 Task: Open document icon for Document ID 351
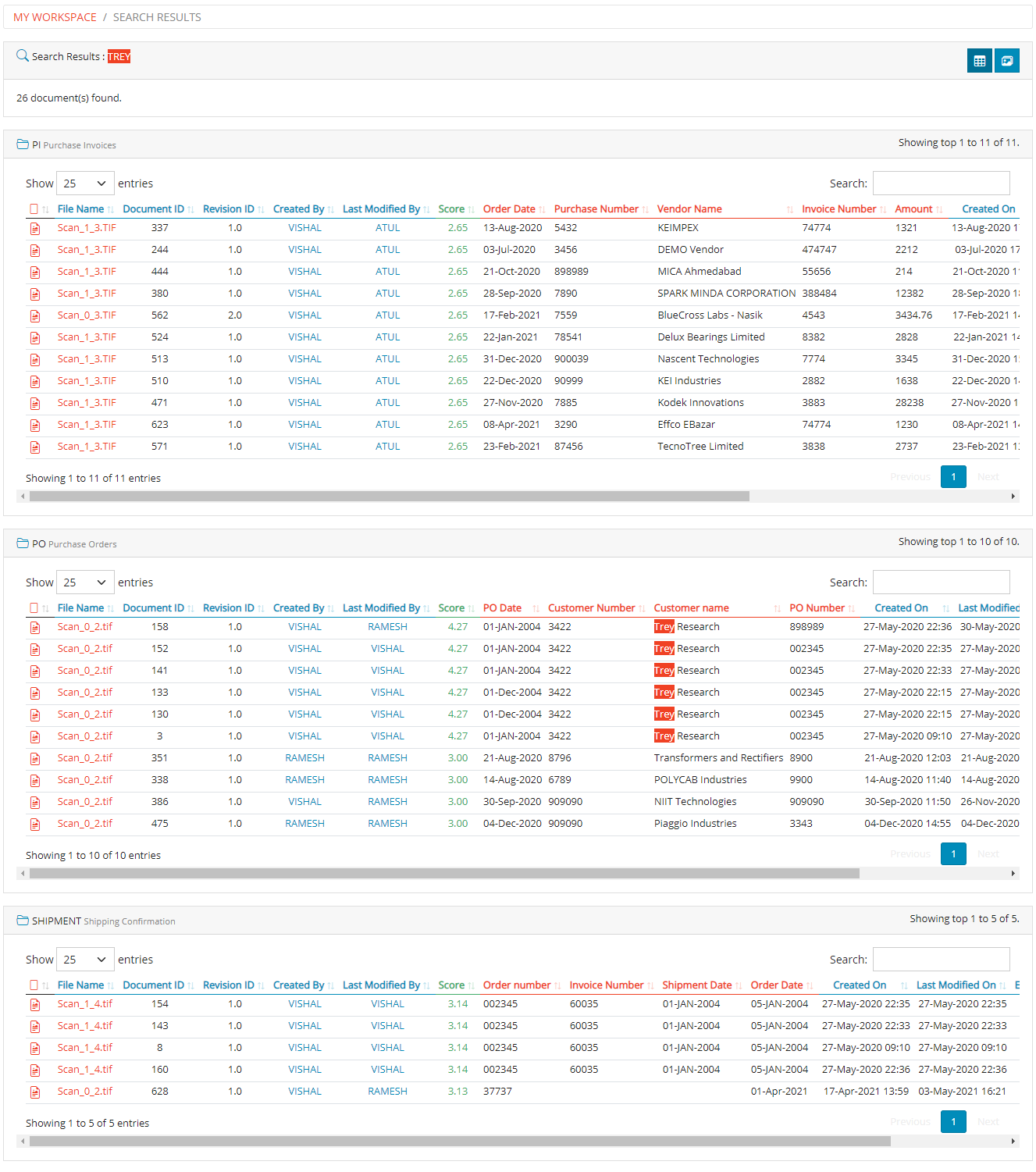coord(35,759)
